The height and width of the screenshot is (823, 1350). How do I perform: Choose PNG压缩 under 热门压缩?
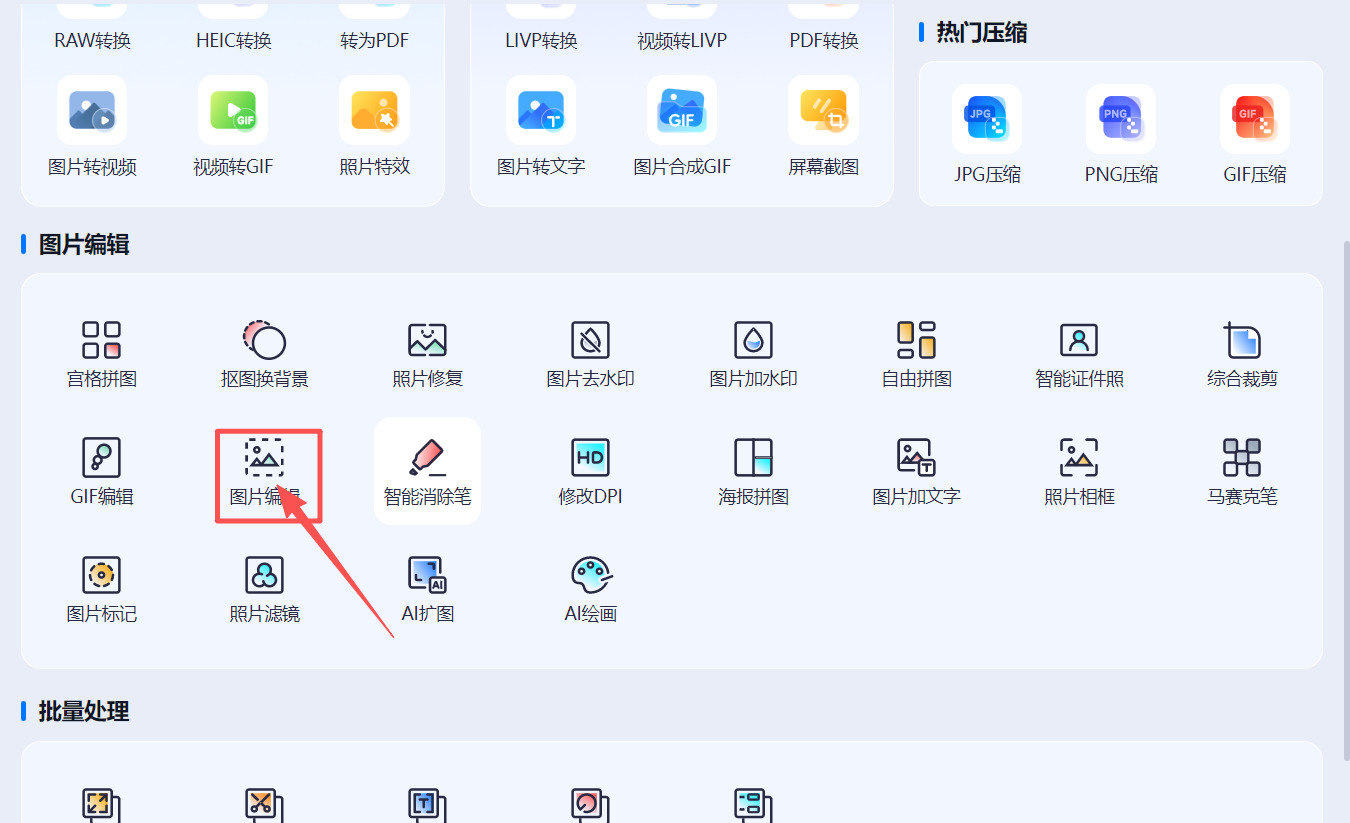click(x=1121, y=135)
